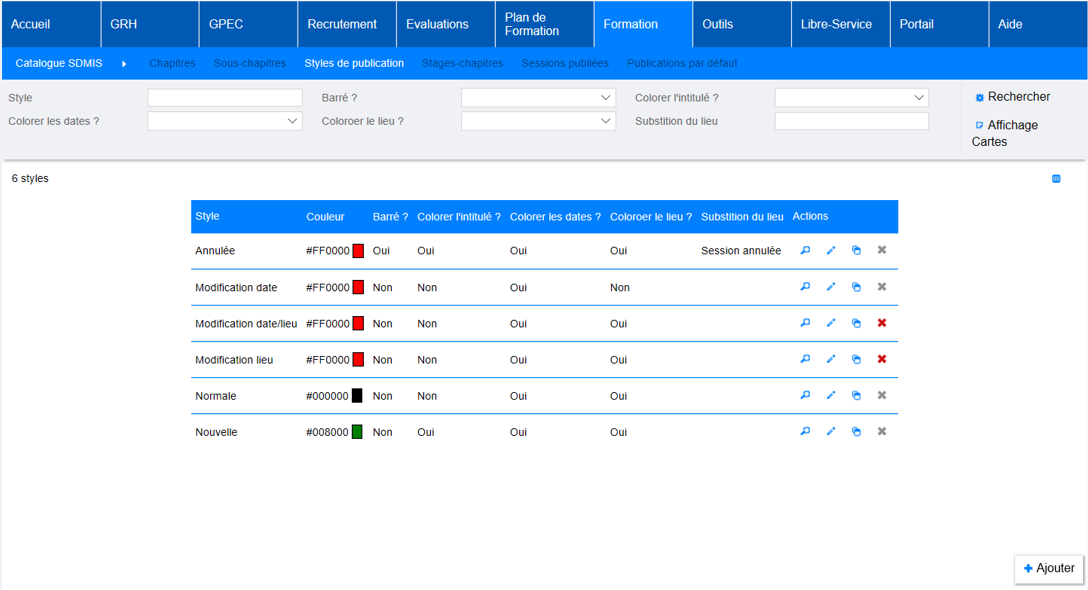The image size is (1088, 590).
Task: Delete the Modification lieu style
Action: (882, 359)
